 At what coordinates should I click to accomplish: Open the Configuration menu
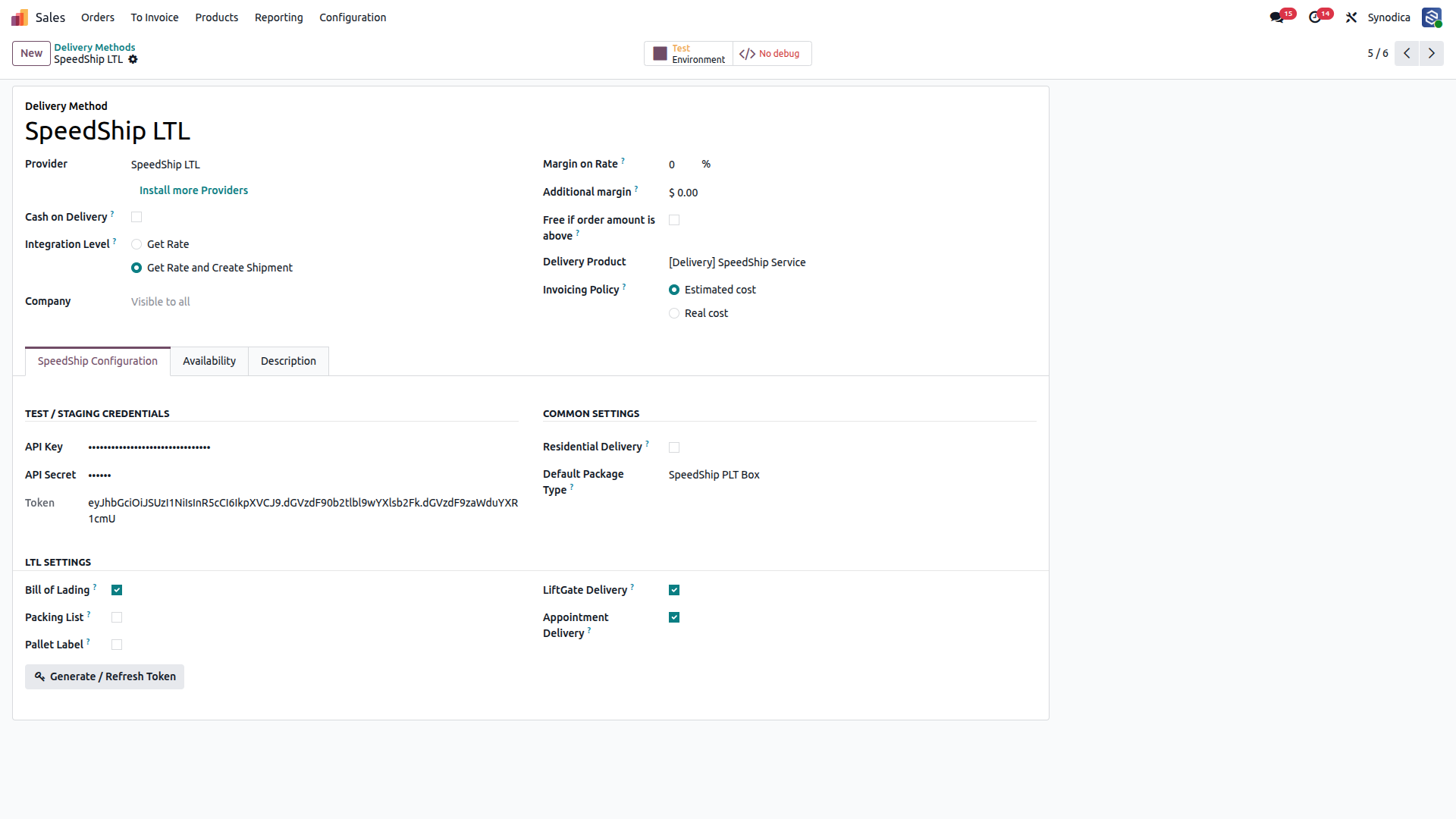(x=353, y=17)
